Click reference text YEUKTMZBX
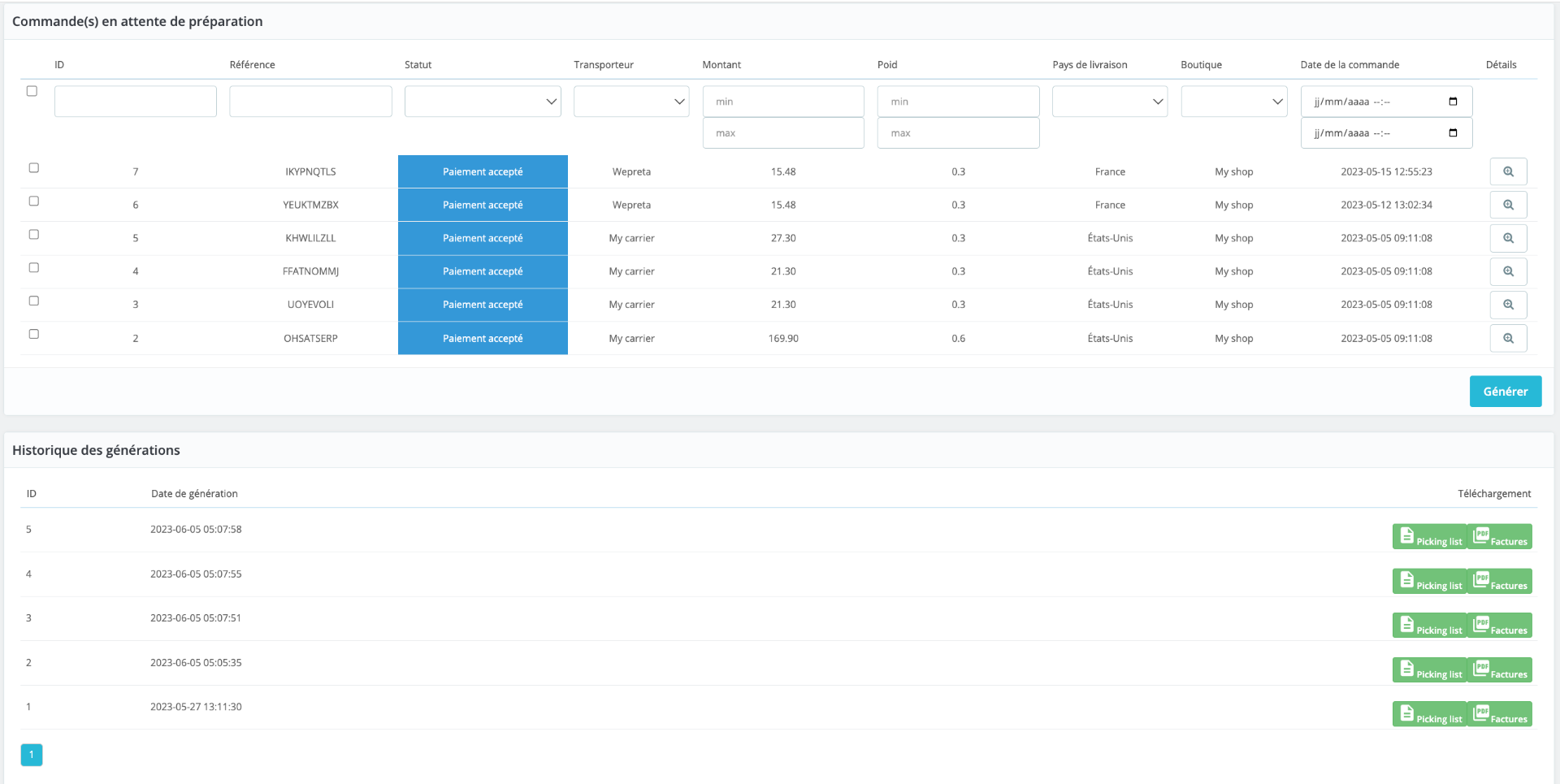1560x784 pixels. point(310,205)
